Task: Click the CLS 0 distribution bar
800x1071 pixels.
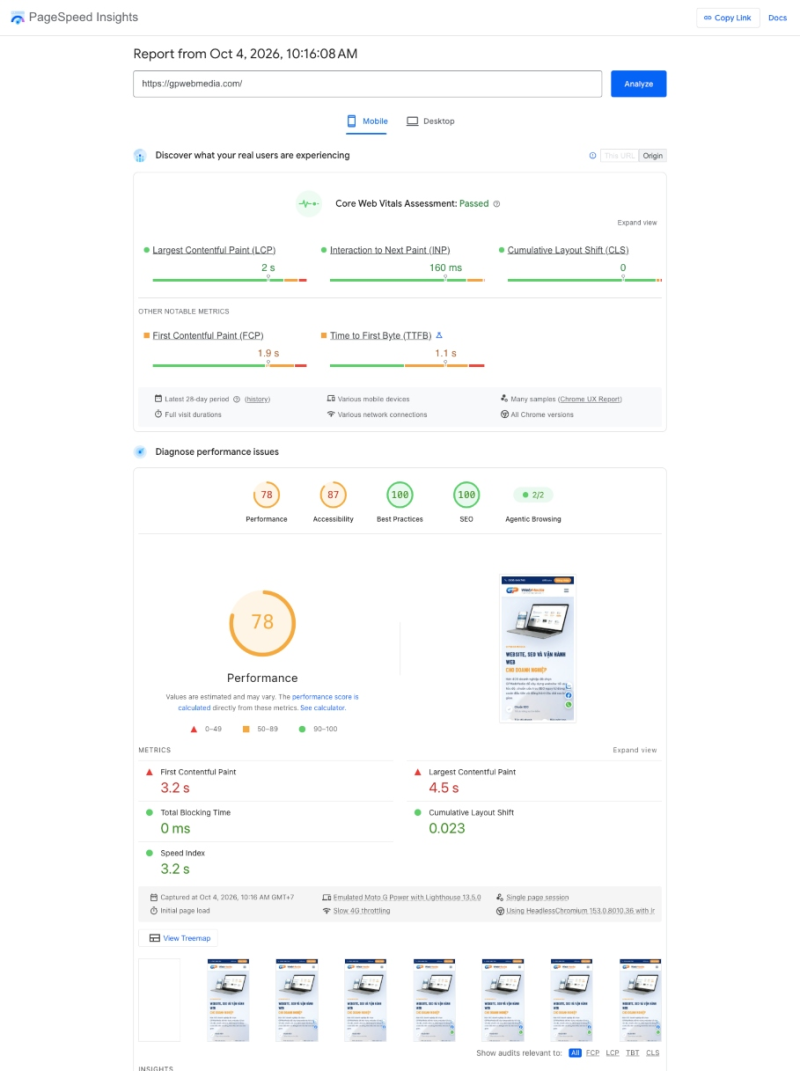Action: (x=585, y=280)
